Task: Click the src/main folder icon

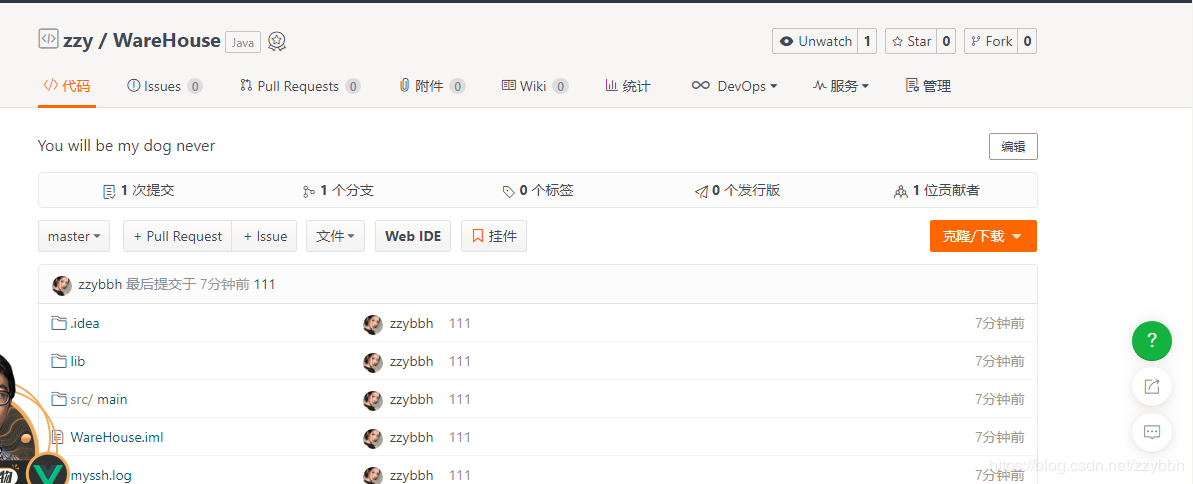Action: 59,400
